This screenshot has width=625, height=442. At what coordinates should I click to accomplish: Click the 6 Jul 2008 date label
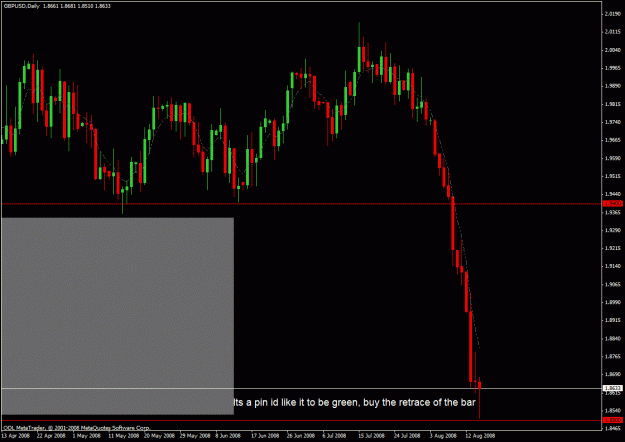pyautogui.click(x=334, y=436)
